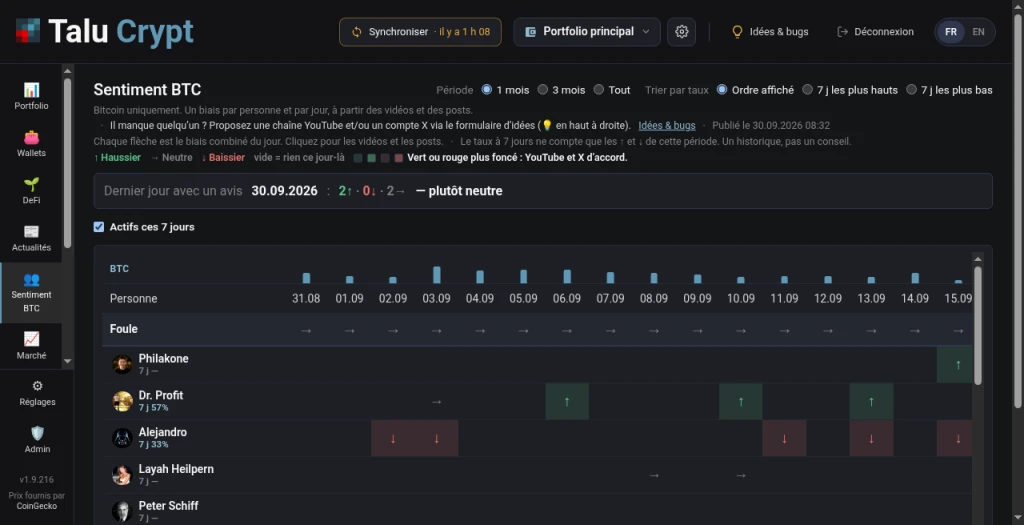
Task: Click sidebar scroll down arrow
Action: click(x=67, y=361)
